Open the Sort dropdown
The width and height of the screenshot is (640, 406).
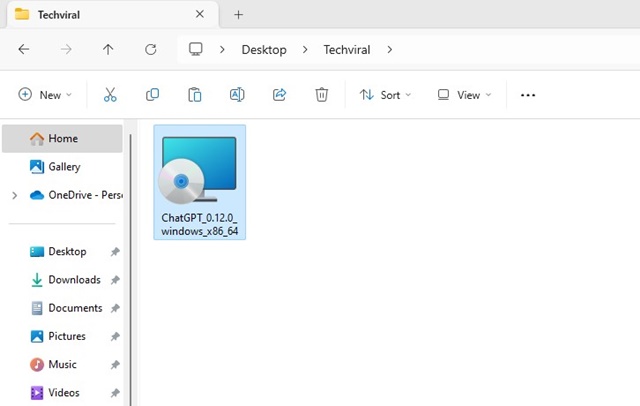[x=385, y=95]
